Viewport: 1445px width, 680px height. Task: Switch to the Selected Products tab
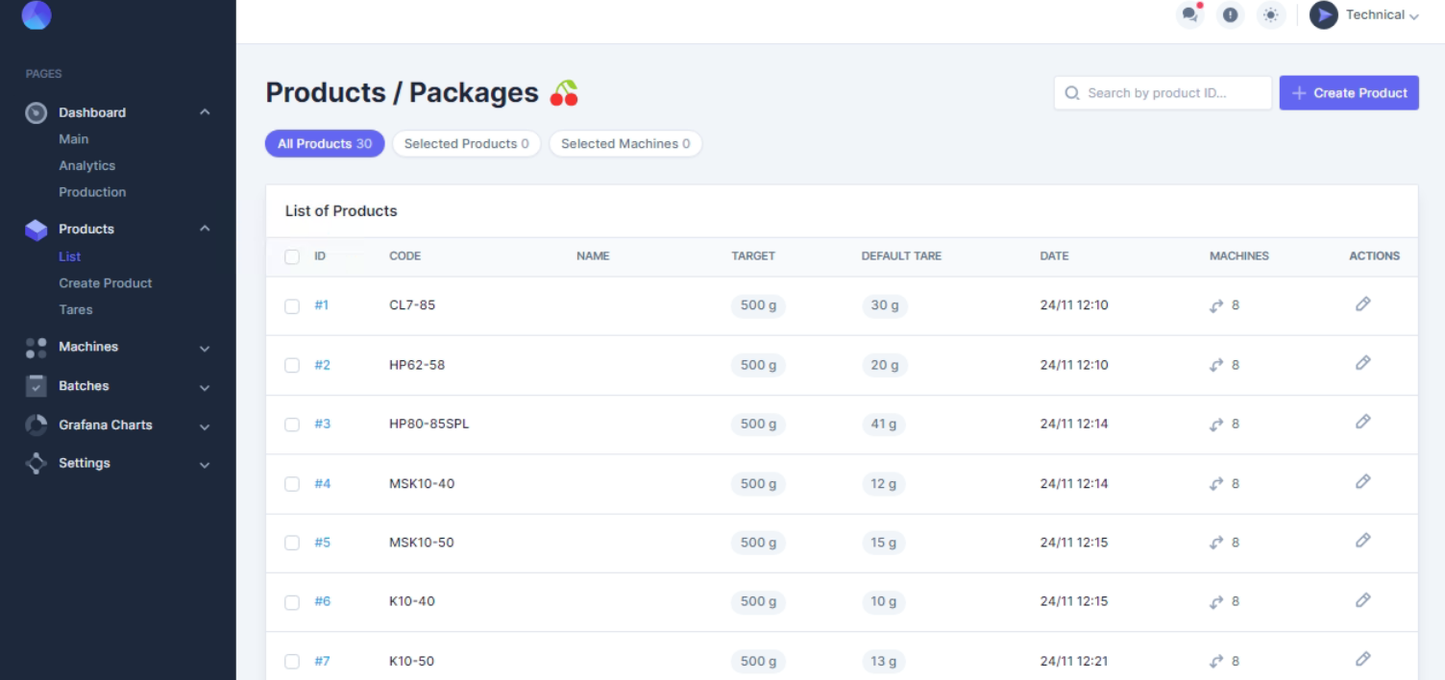tap(466, 144)
